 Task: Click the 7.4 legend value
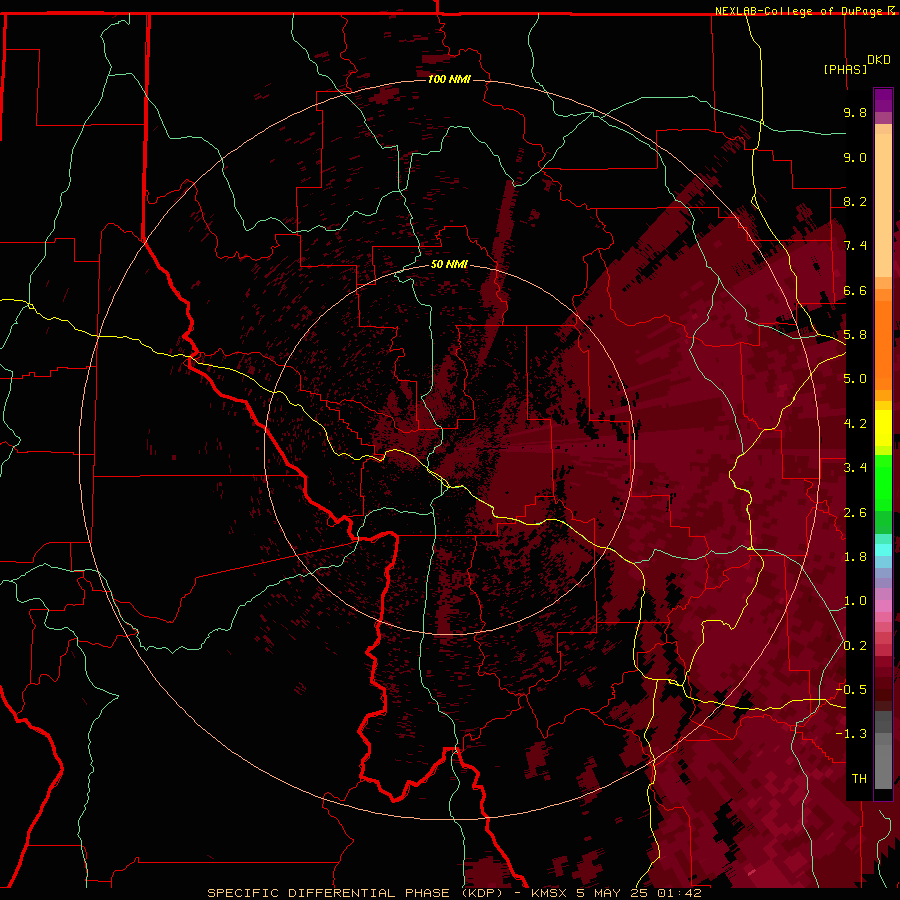855,246
